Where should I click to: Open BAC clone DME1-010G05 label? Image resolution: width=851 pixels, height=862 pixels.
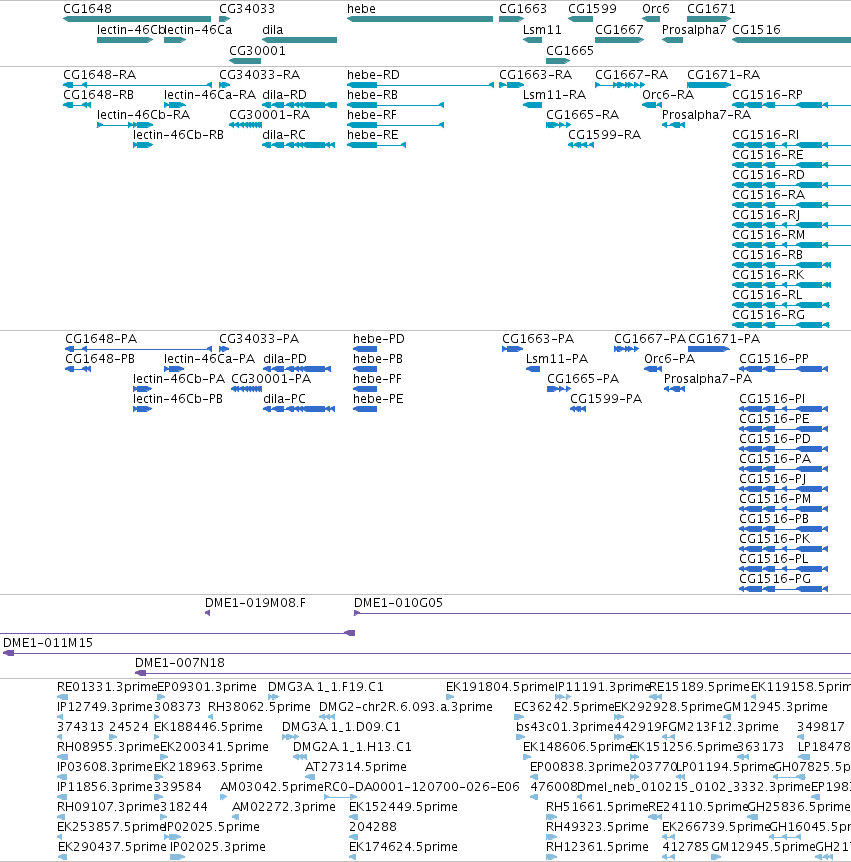click(x=398, y=603)
